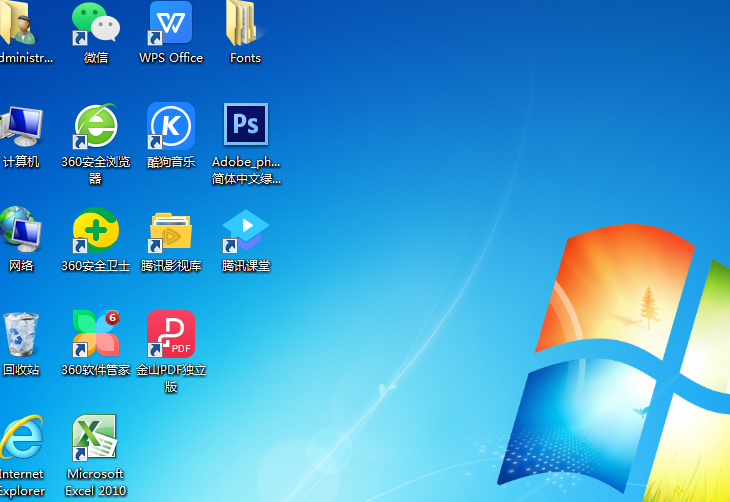Click the "360软件管家" label text

tap(96, 370)
